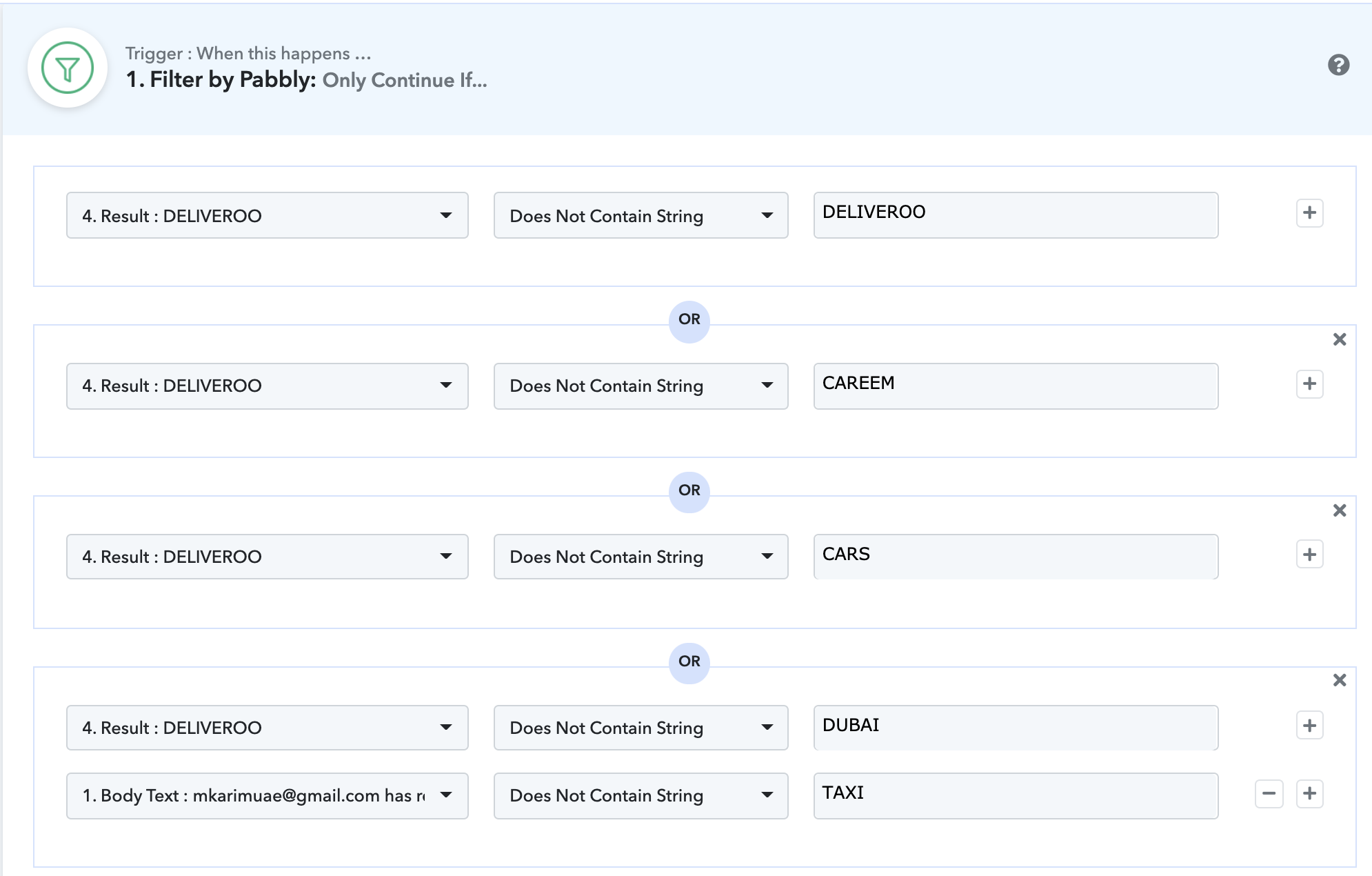Open the help question mark icon
Viewport: 1372px width, 876px height.
click(1338, 65)
